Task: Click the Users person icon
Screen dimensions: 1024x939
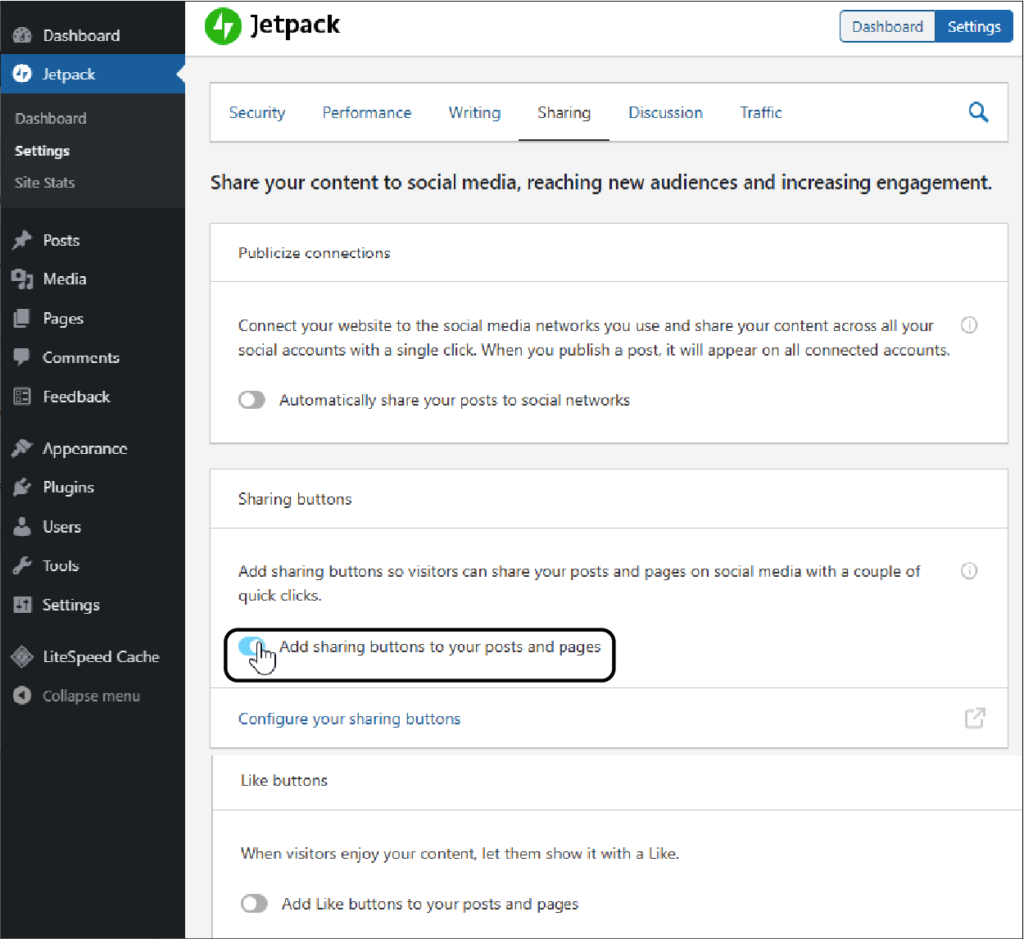Action: [22, 526]
